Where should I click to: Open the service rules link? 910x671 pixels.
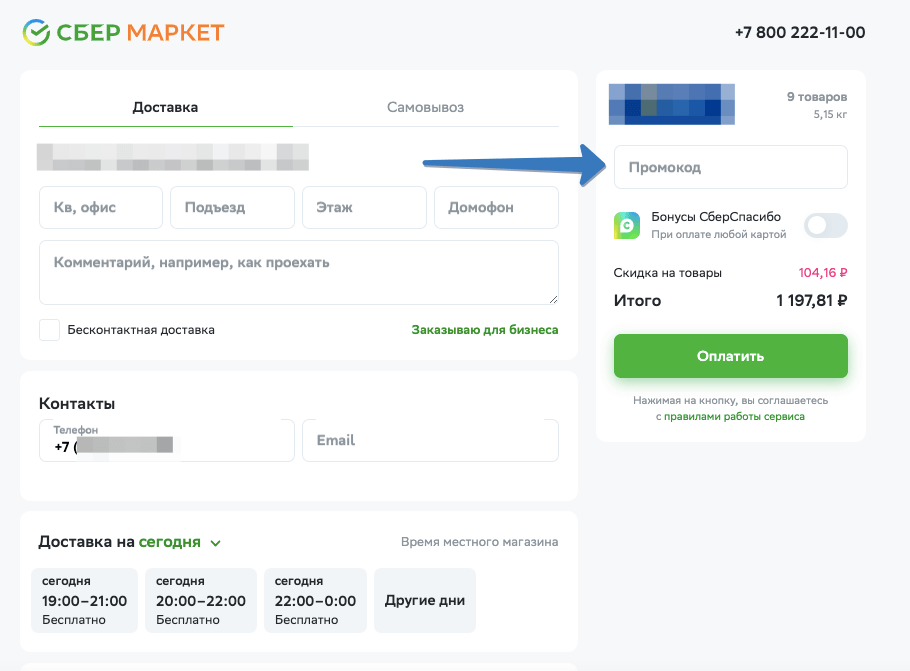[x=734, y=416]
